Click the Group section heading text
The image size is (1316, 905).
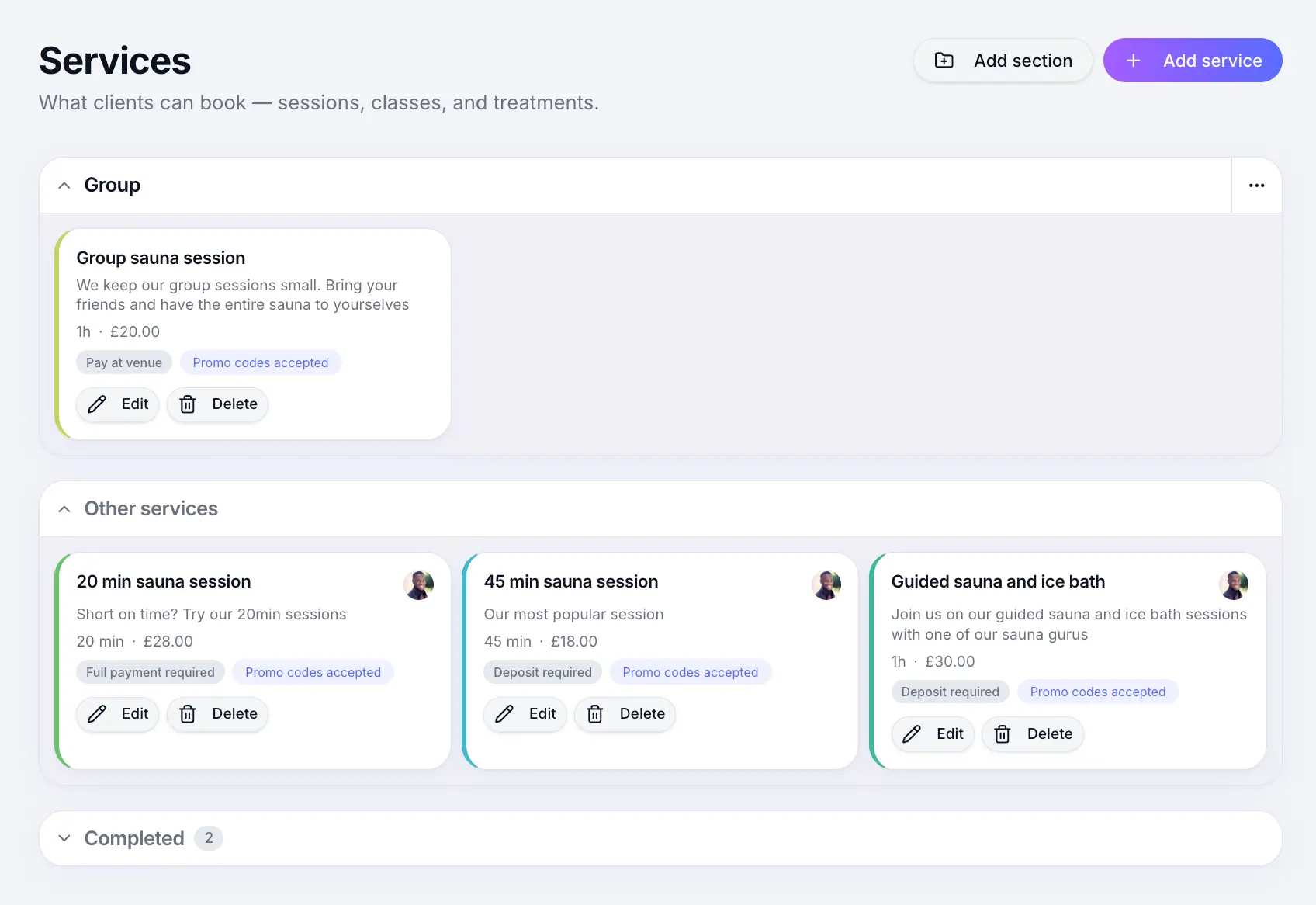pos(113,186)
